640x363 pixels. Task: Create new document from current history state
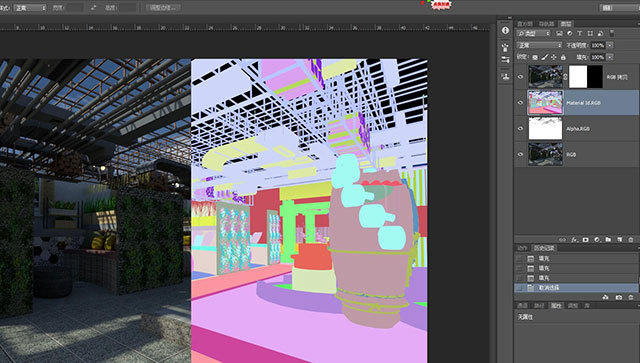[x=606, y=297]
